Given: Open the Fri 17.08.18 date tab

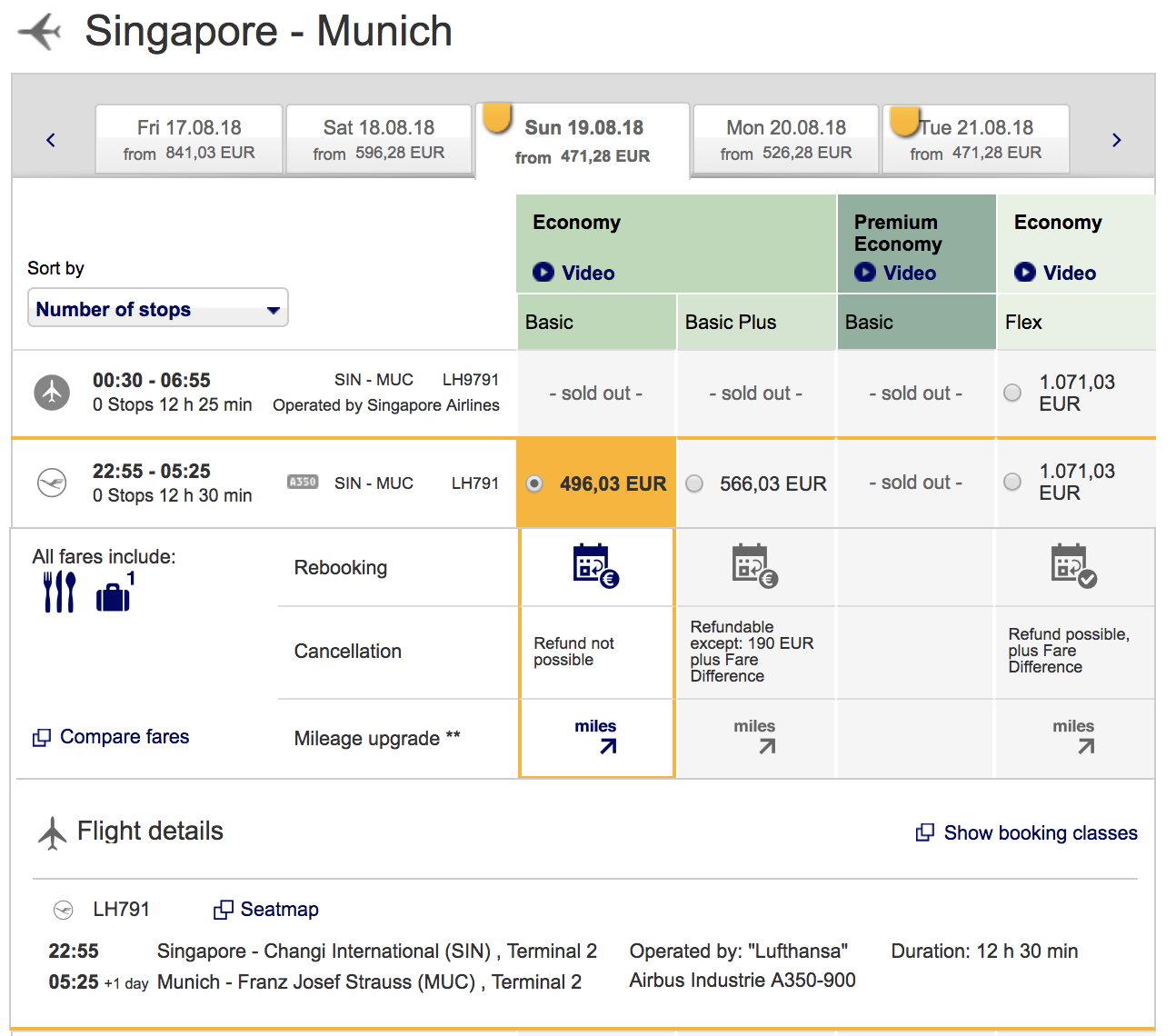Looking at the screenshot, I should [189, 139].
